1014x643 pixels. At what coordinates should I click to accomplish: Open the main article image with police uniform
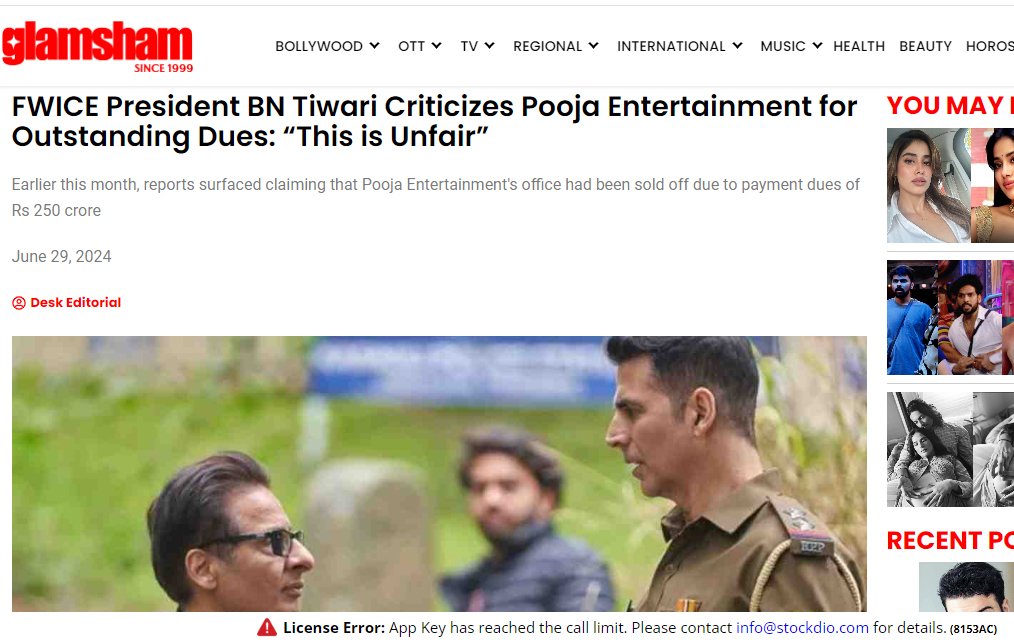[439, 474]
